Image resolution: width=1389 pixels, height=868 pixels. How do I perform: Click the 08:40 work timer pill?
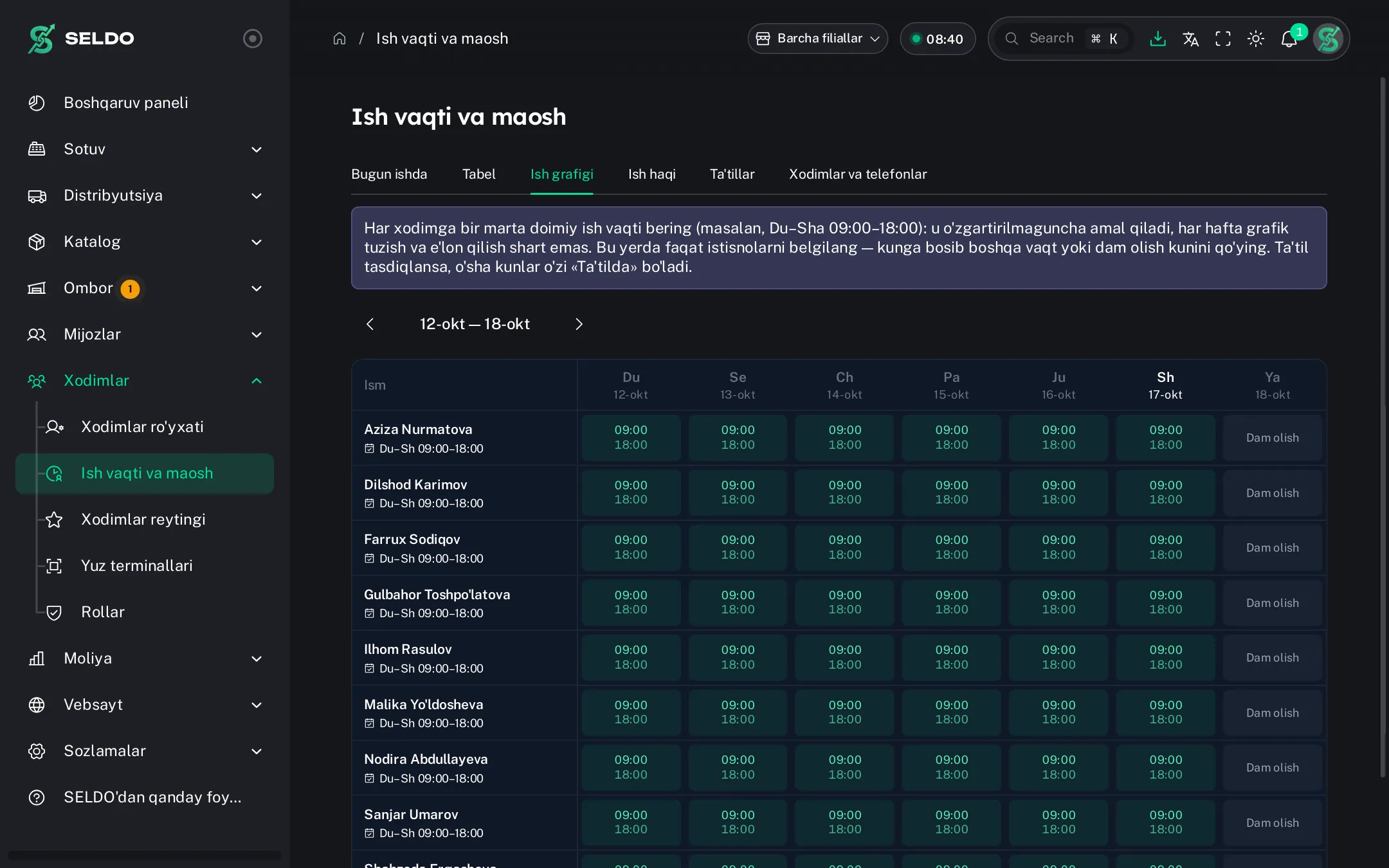(x=938, y=39)
